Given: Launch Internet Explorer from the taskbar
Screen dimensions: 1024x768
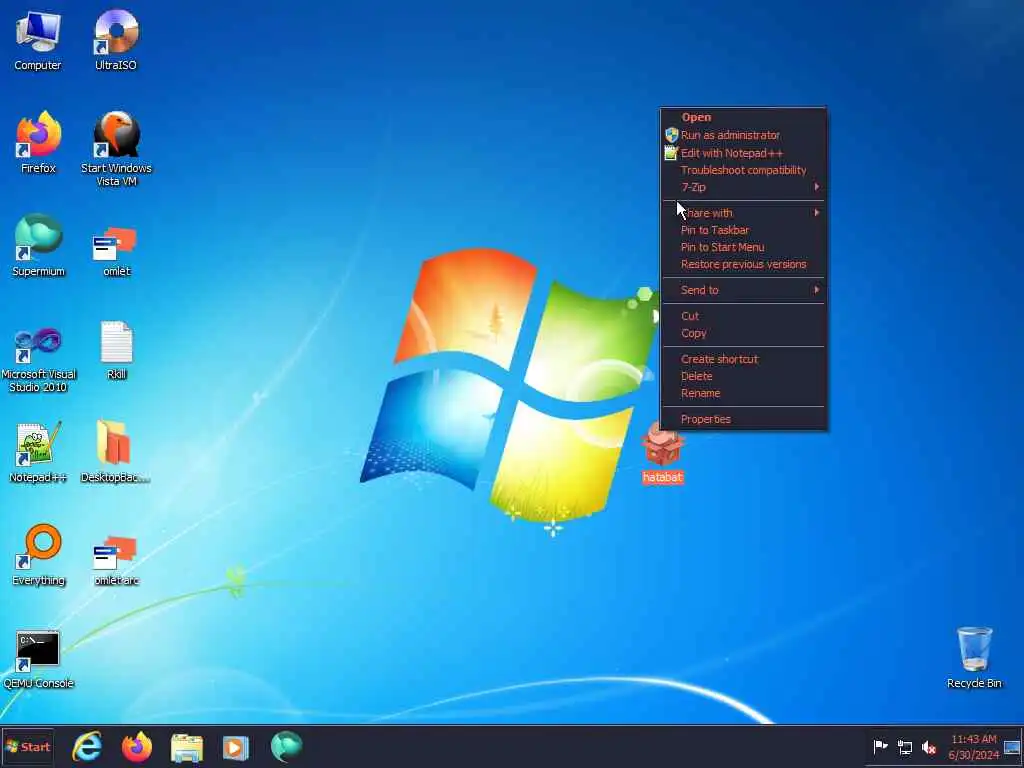Looking at the screenshot, I should coord(87,747).
